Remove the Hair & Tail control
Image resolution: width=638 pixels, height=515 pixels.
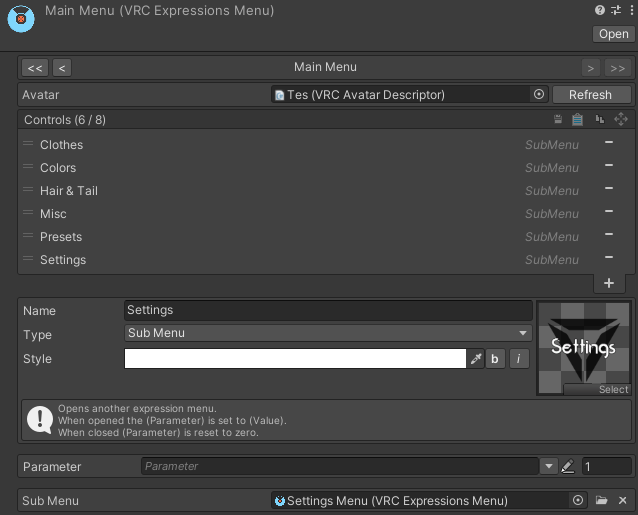point(609,188)
